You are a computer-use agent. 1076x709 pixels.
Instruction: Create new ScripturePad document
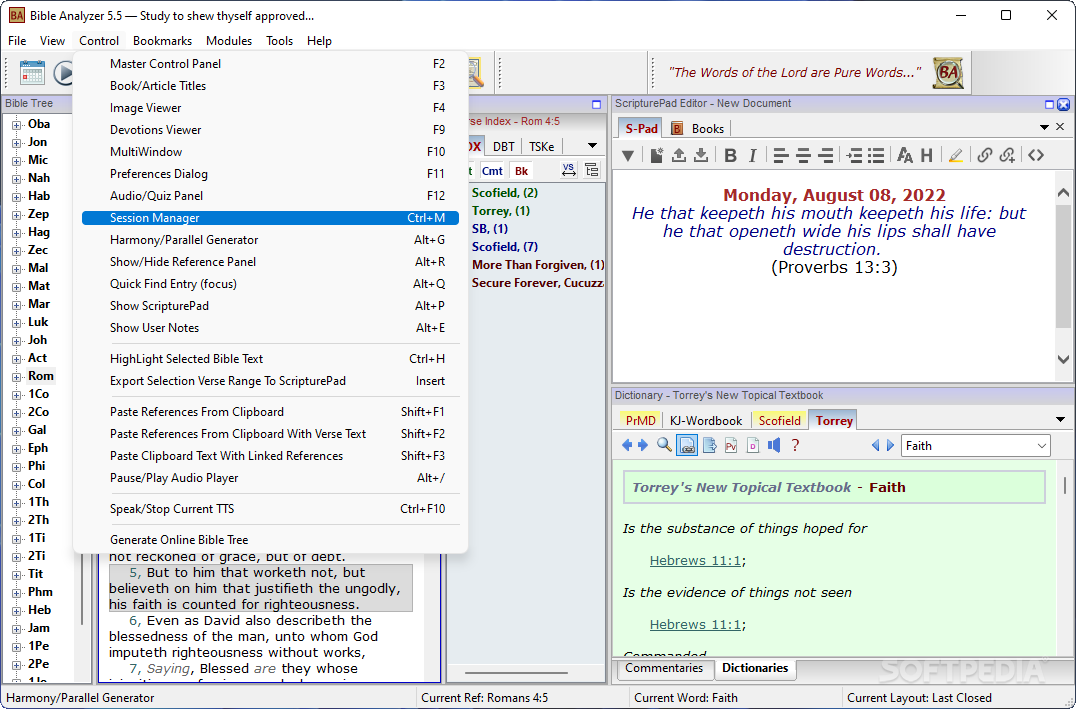pyautogui.click(x=657, y=156)
